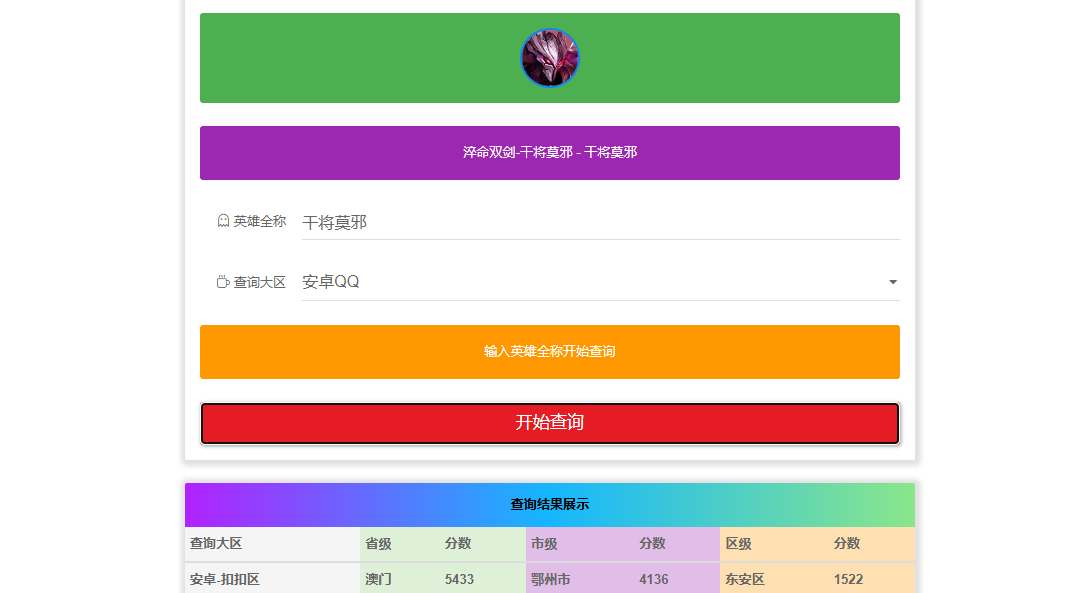Click the purple 淬命双剑-干将莫邪 banner
The image size is (1080, 593).
[549, 153]
